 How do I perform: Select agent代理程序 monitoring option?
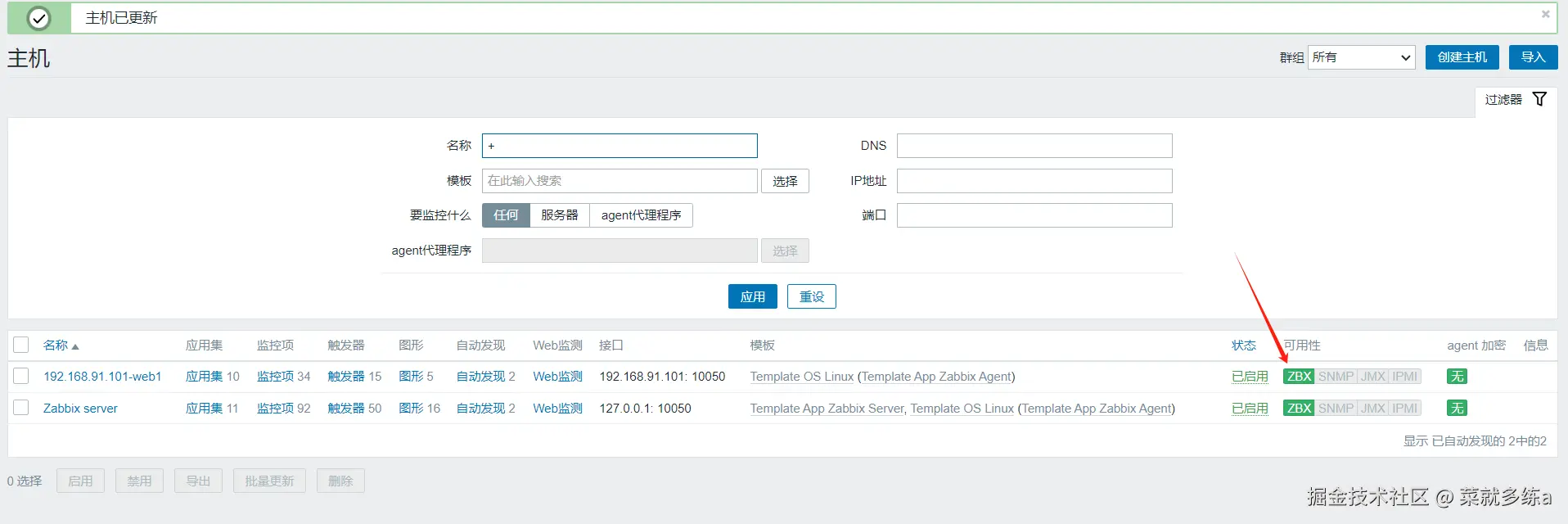[x=641, y=215]
